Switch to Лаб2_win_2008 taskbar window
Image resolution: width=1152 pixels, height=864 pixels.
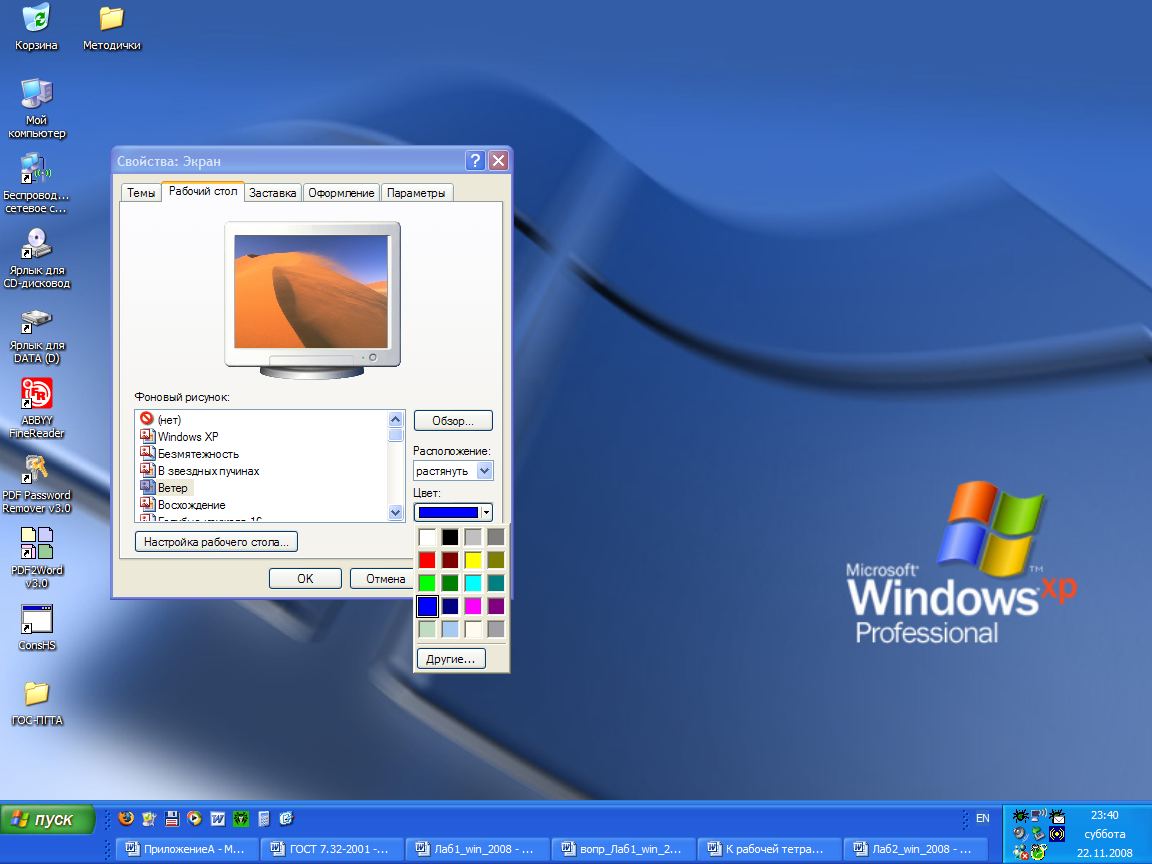pyautogui.click(x=914, y=849)
